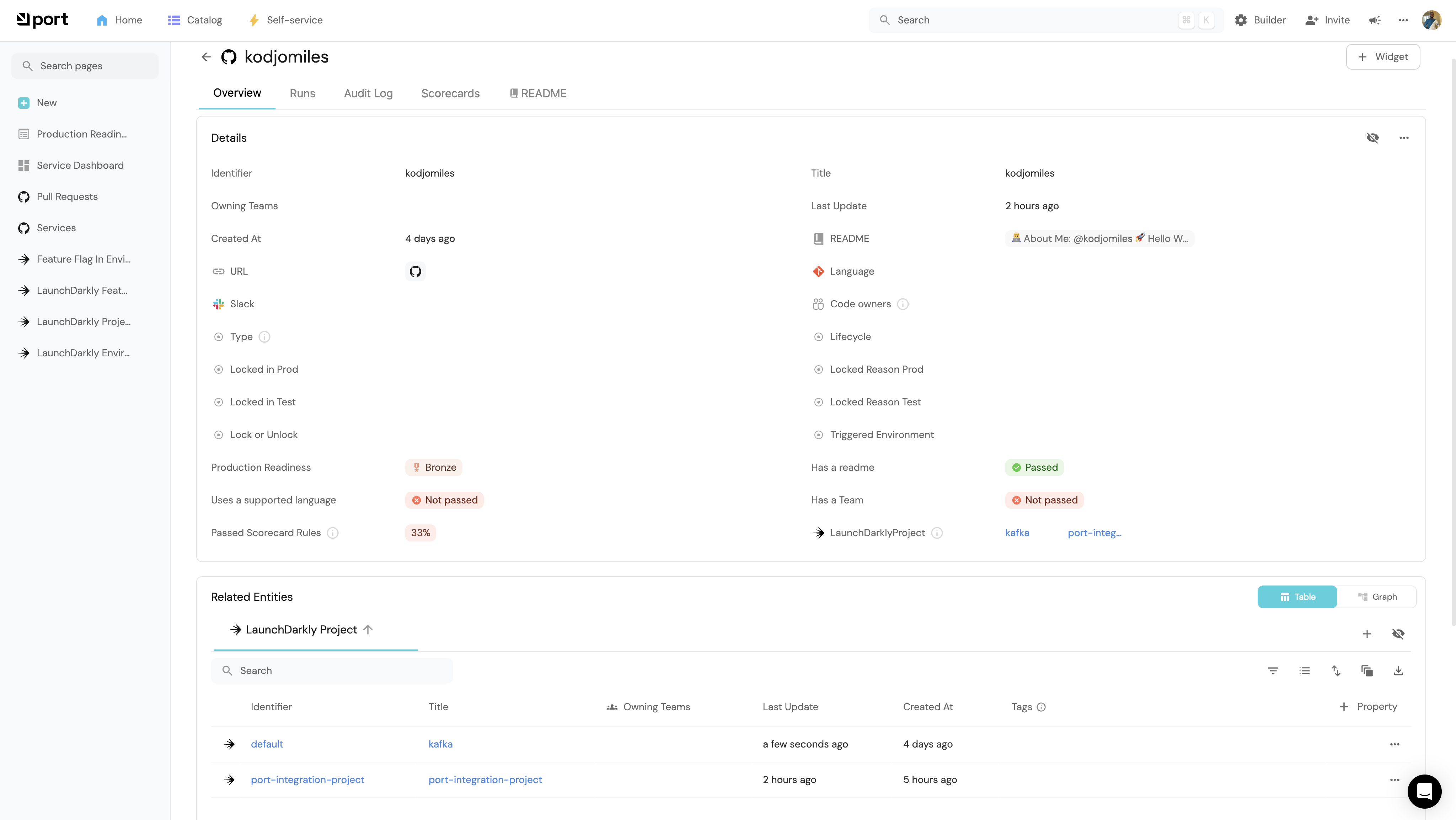
Task: Open LaunchDarkly Environment sidebar page
Action: point(74,353)
